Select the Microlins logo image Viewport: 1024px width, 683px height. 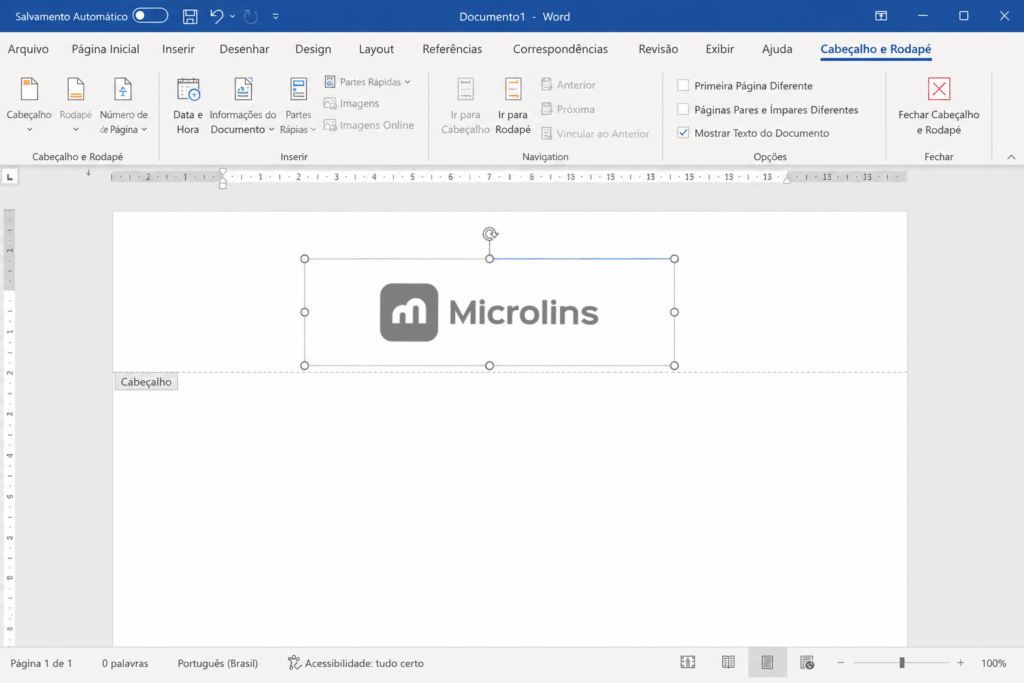(489, 312)
